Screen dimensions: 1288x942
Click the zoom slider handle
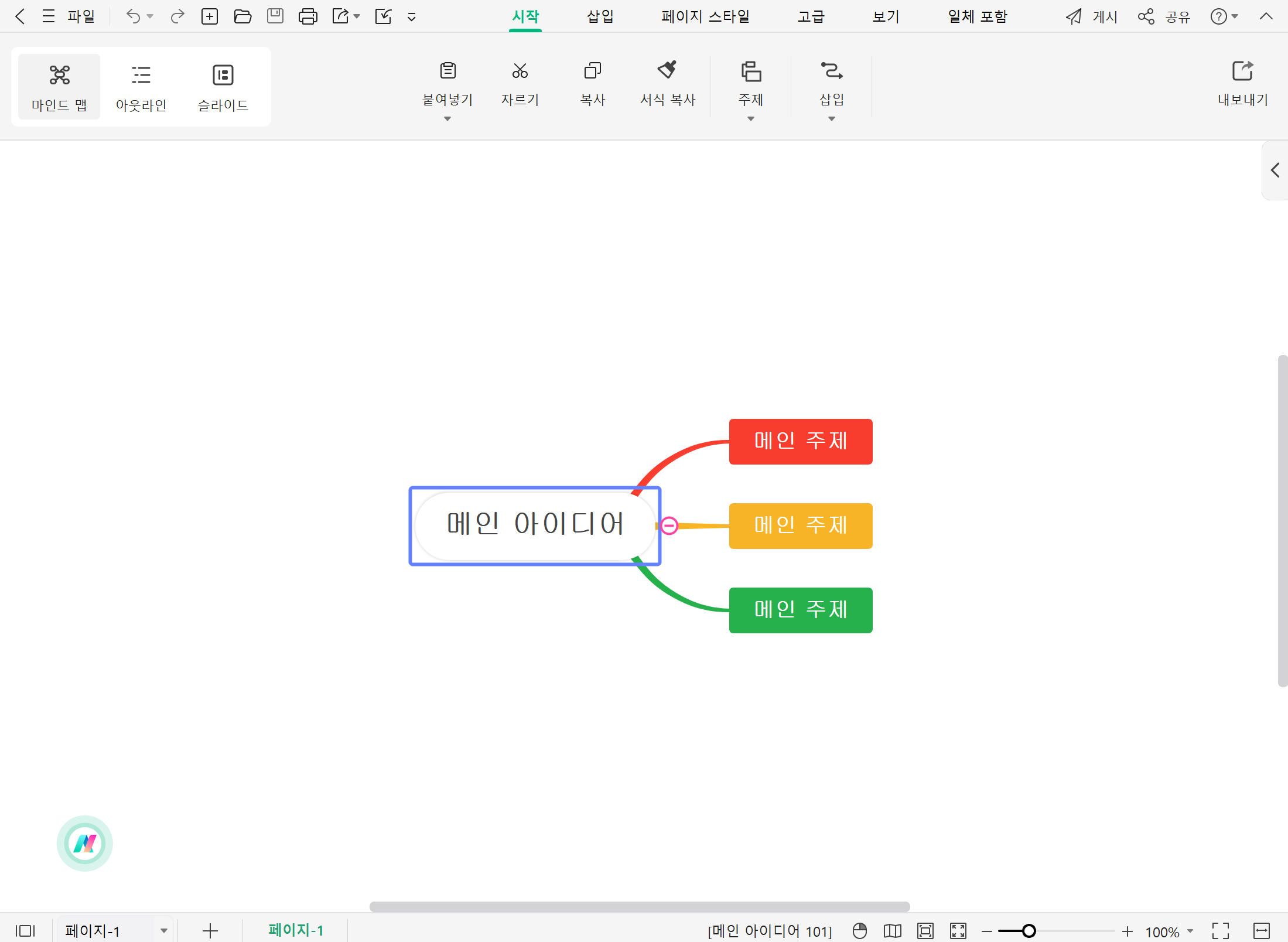(1029, 930)
